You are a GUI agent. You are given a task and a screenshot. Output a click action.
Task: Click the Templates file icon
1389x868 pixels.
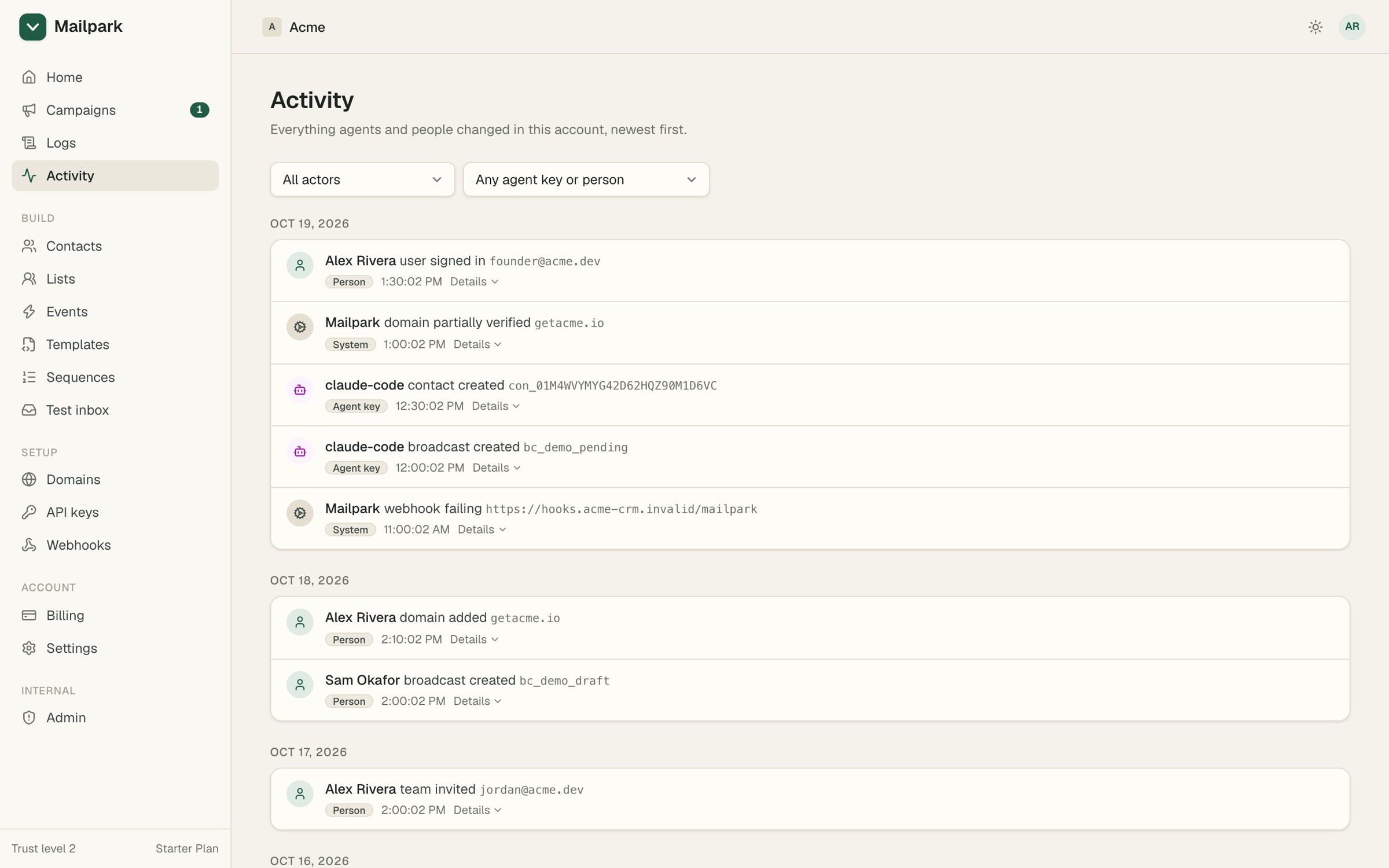[29, 344]
